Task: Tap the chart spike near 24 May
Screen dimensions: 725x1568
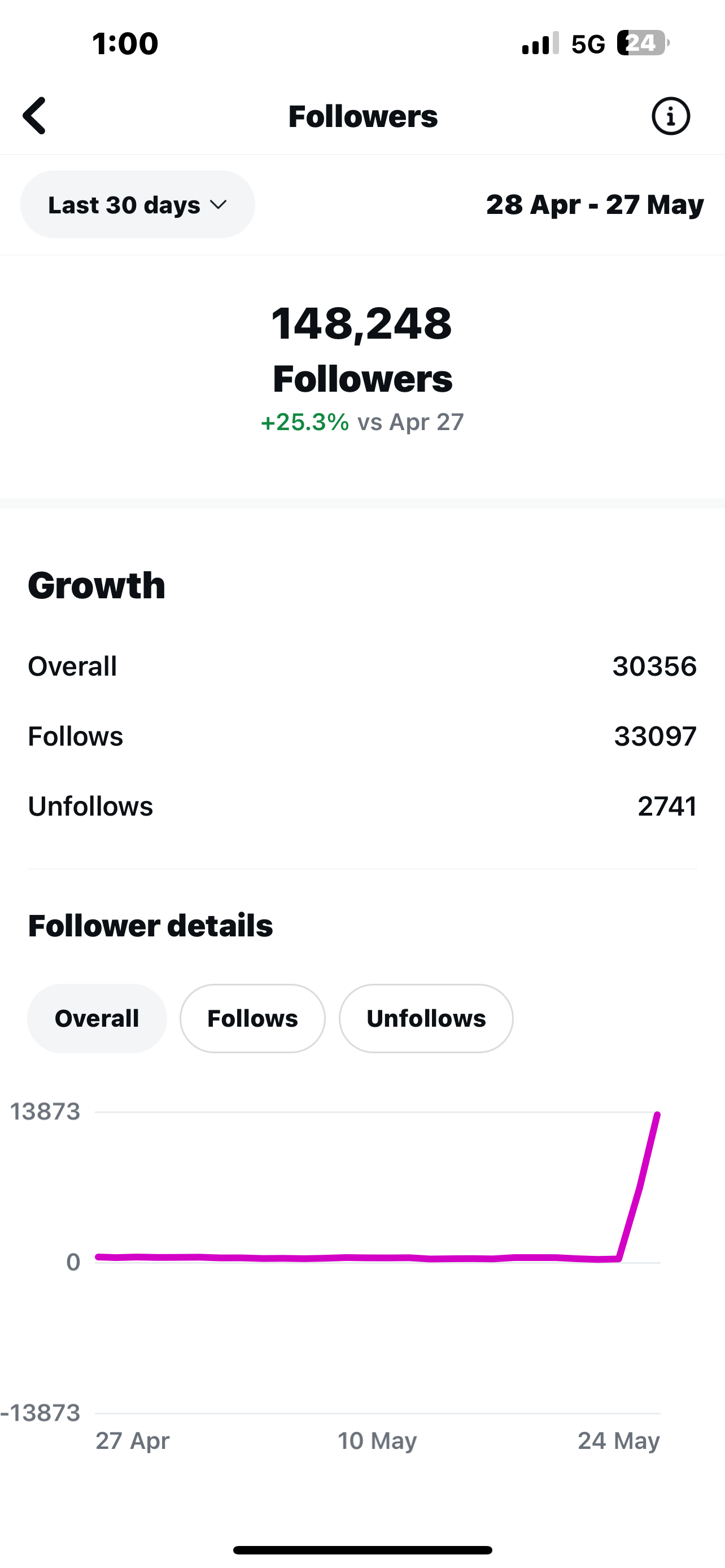Action: coord(639,1186)
